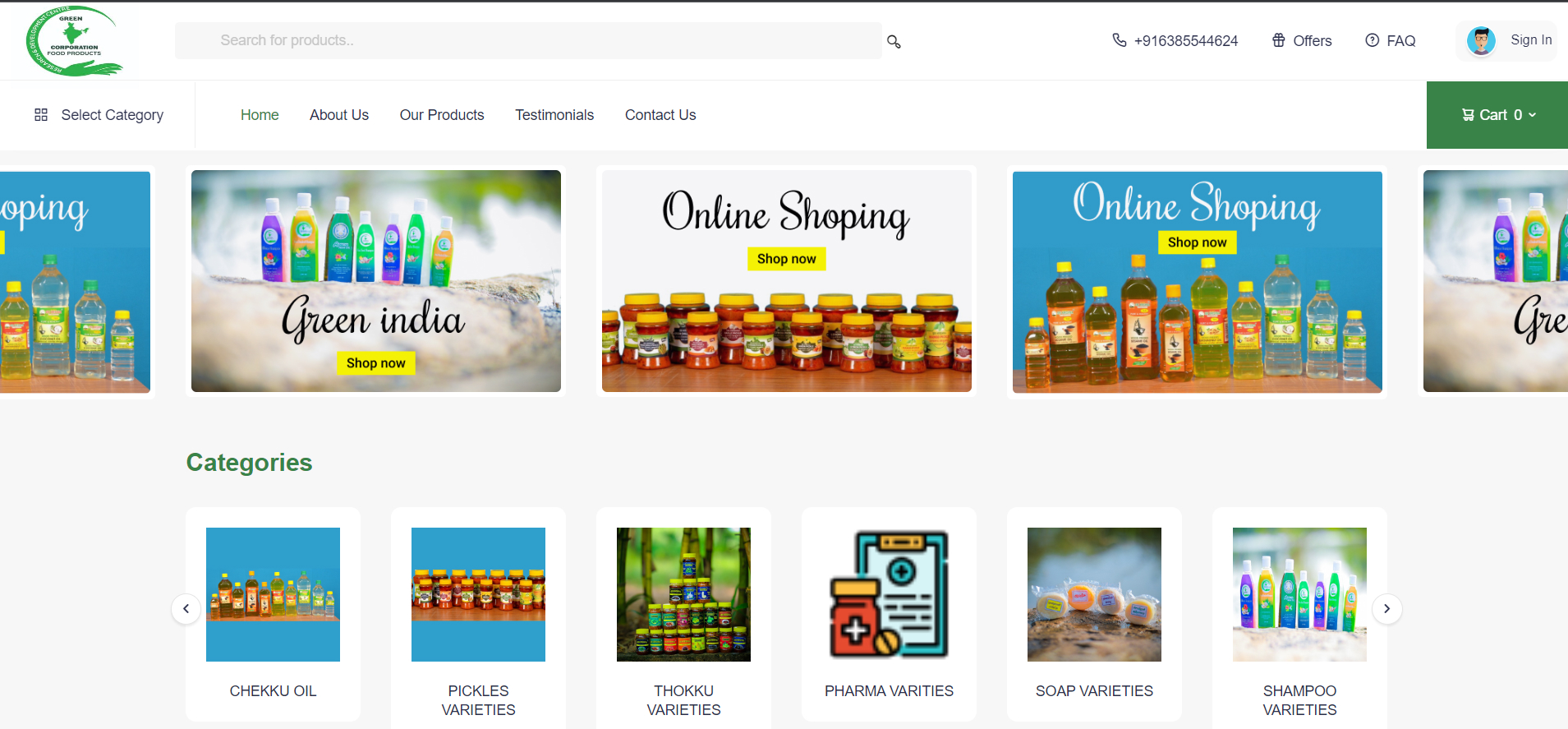Click the Categories heading

pyautogui.click(x=250, y=463)
